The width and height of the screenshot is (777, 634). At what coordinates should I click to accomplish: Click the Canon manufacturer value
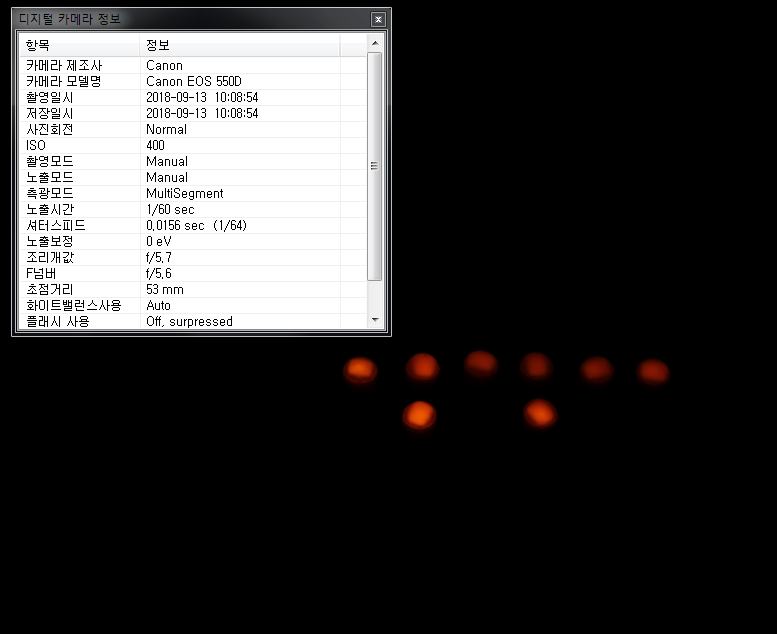(164, 65)
